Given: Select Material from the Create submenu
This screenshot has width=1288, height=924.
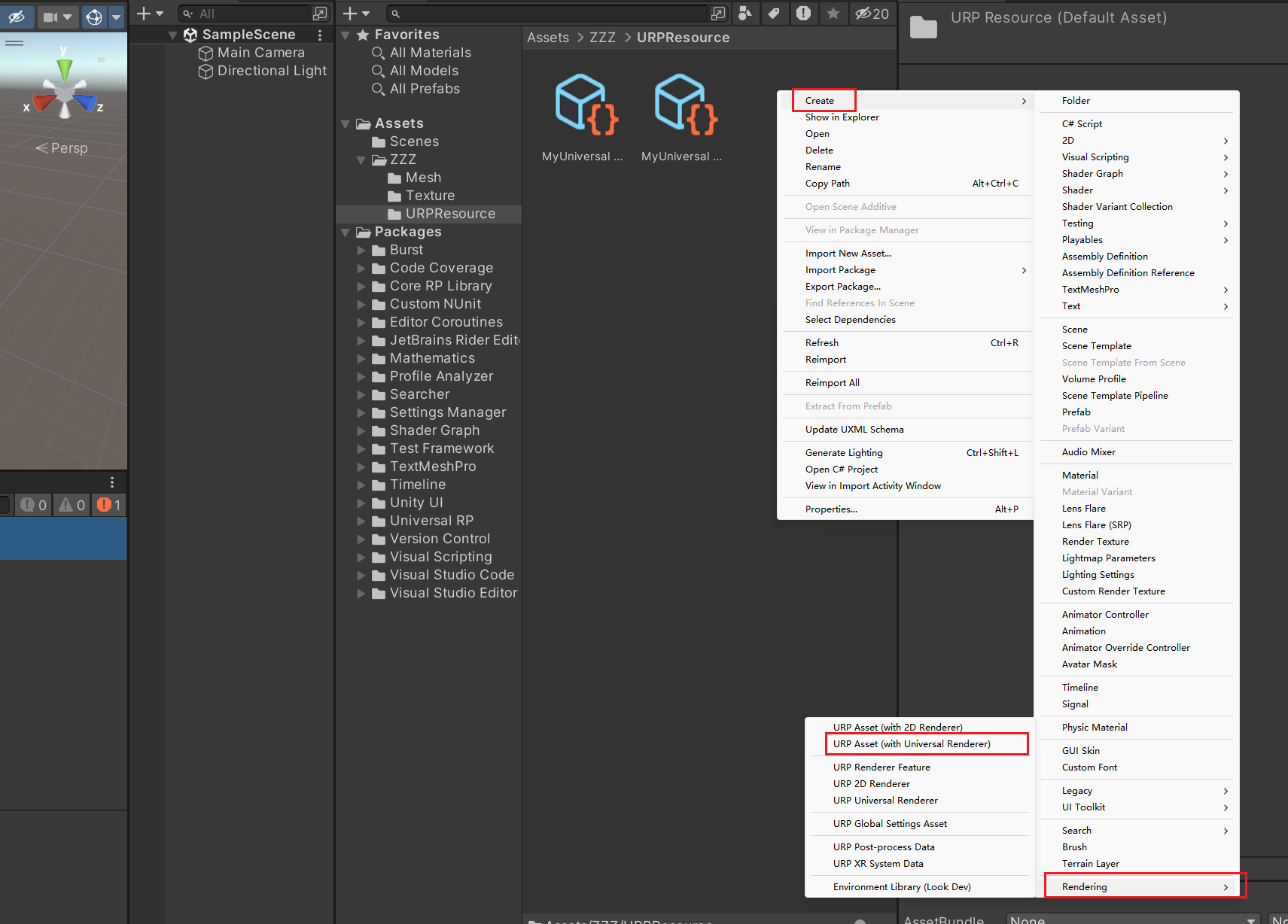Looking at the screenshot, I should [x=1079, y=476].
